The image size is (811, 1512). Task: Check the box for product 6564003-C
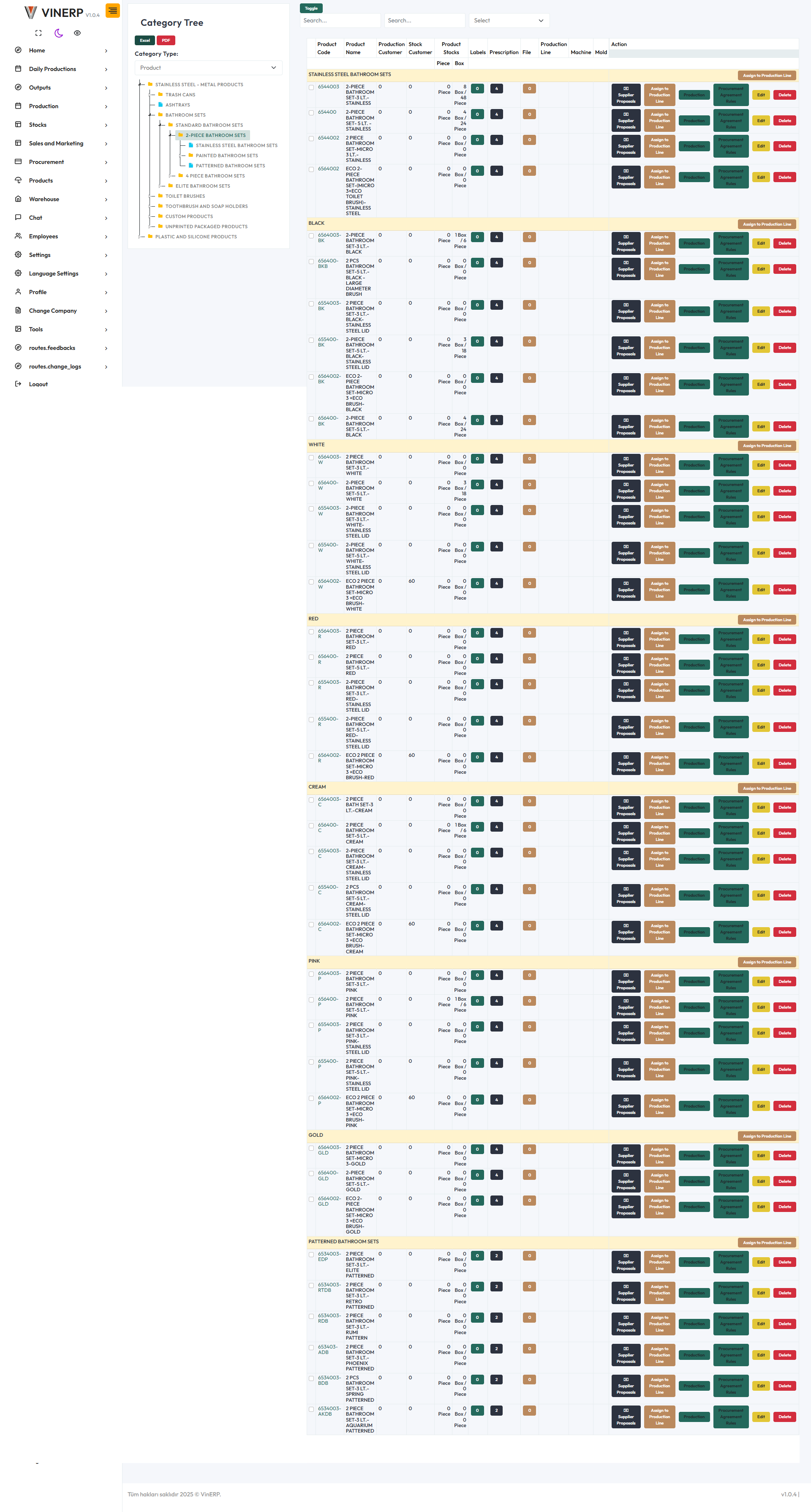[x=312, y=800]
